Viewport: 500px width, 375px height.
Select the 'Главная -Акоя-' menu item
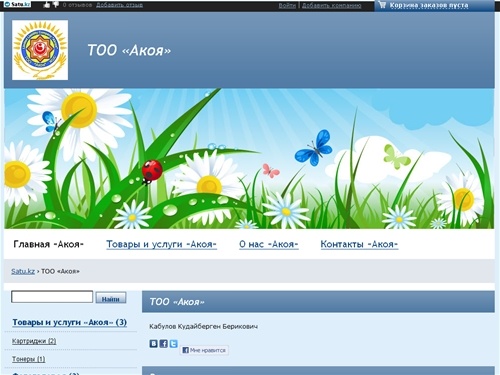49,244
